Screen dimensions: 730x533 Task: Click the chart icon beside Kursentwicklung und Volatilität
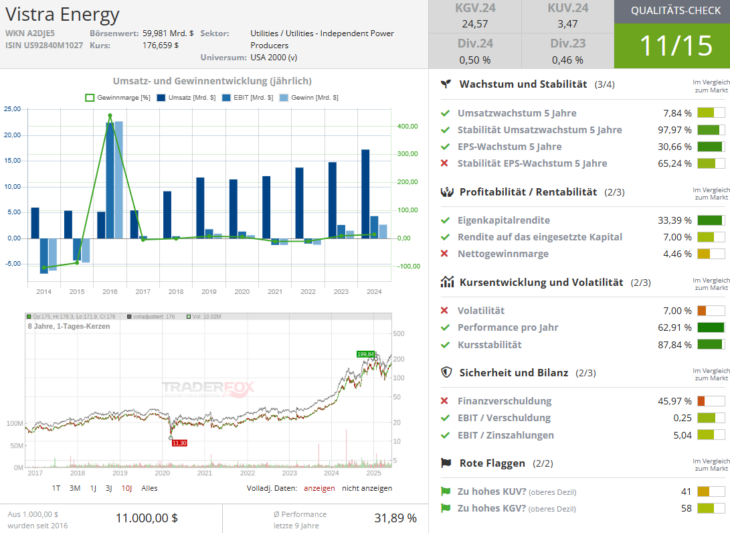point(447,282)
